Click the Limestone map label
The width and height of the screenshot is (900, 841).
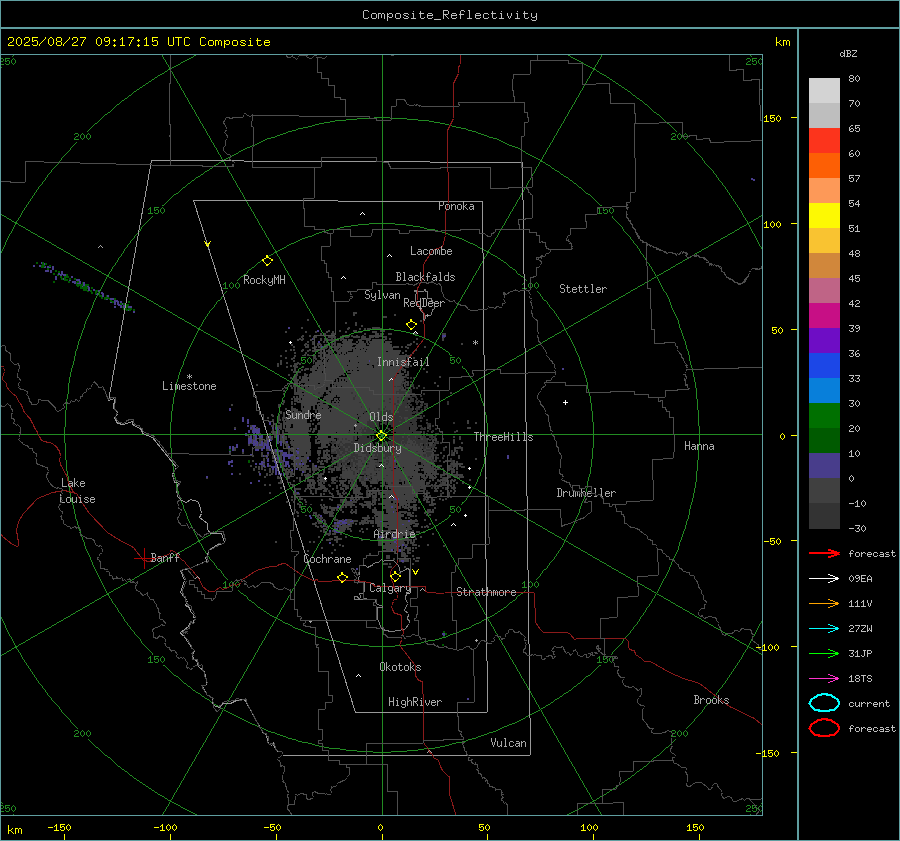[x=189, y=386]
